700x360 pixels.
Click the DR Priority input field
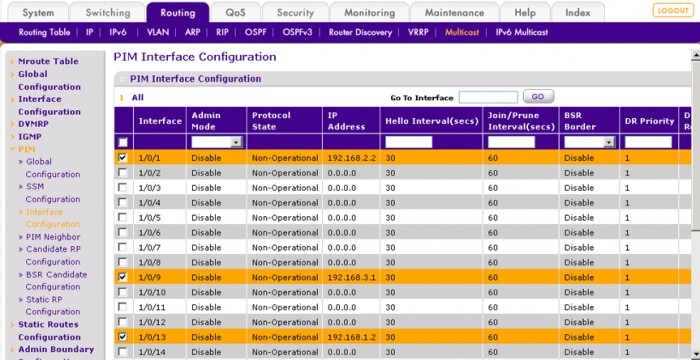[x=648, y=142]
